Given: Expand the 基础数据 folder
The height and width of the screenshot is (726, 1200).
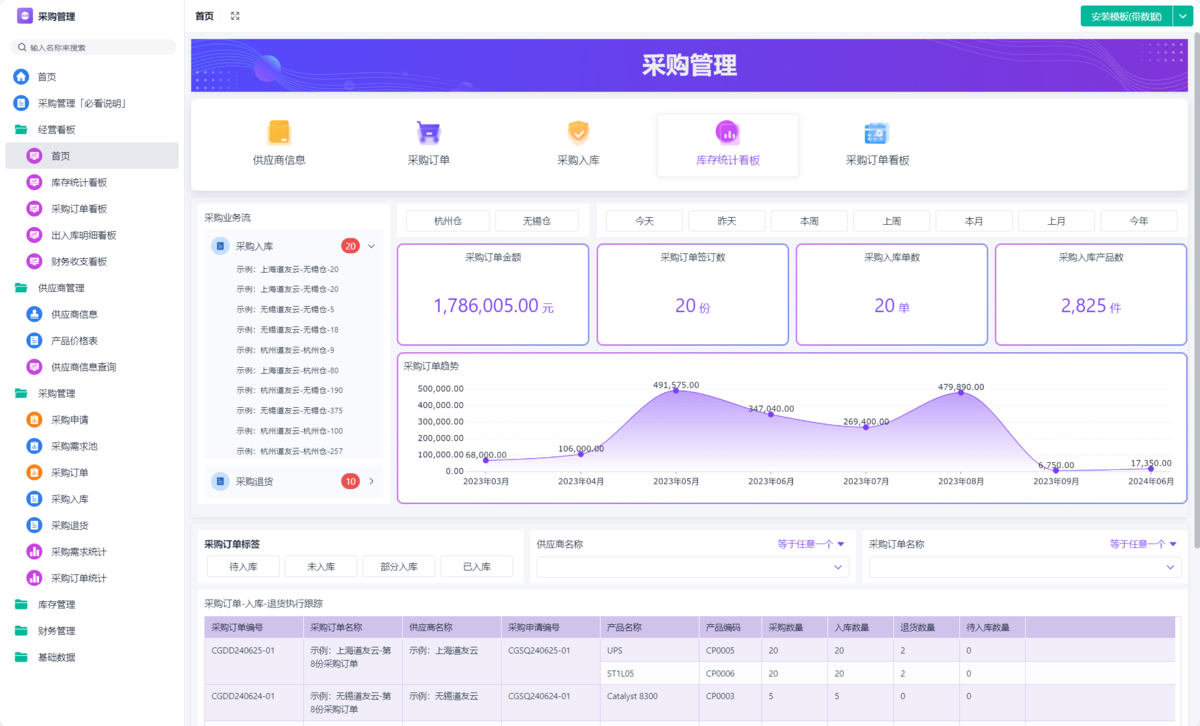Looking at the screenshot, I should click(x=91, y=658).
